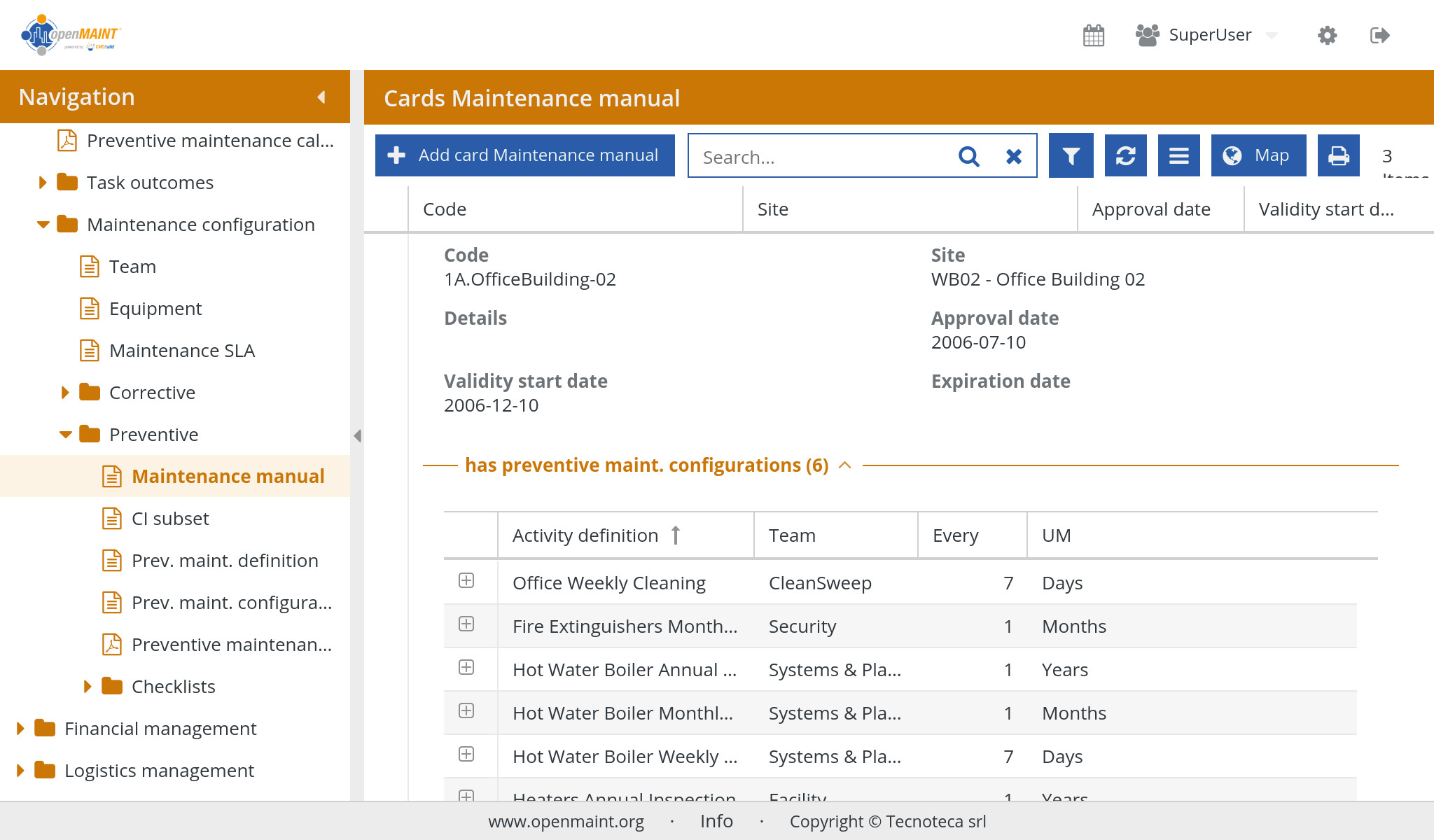Expand the Office Weekly Cleaning row
This screenshot has height=840, width=1434.
coord(466,581)
